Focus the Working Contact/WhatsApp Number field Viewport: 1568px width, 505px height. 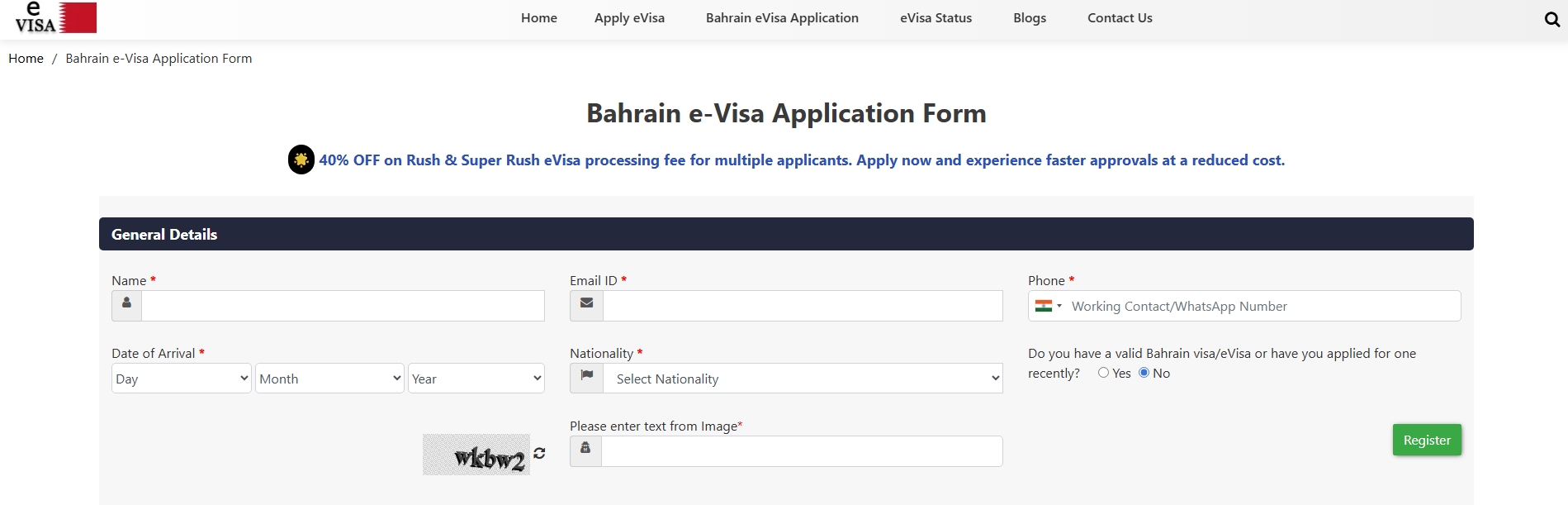[1262, 307]
